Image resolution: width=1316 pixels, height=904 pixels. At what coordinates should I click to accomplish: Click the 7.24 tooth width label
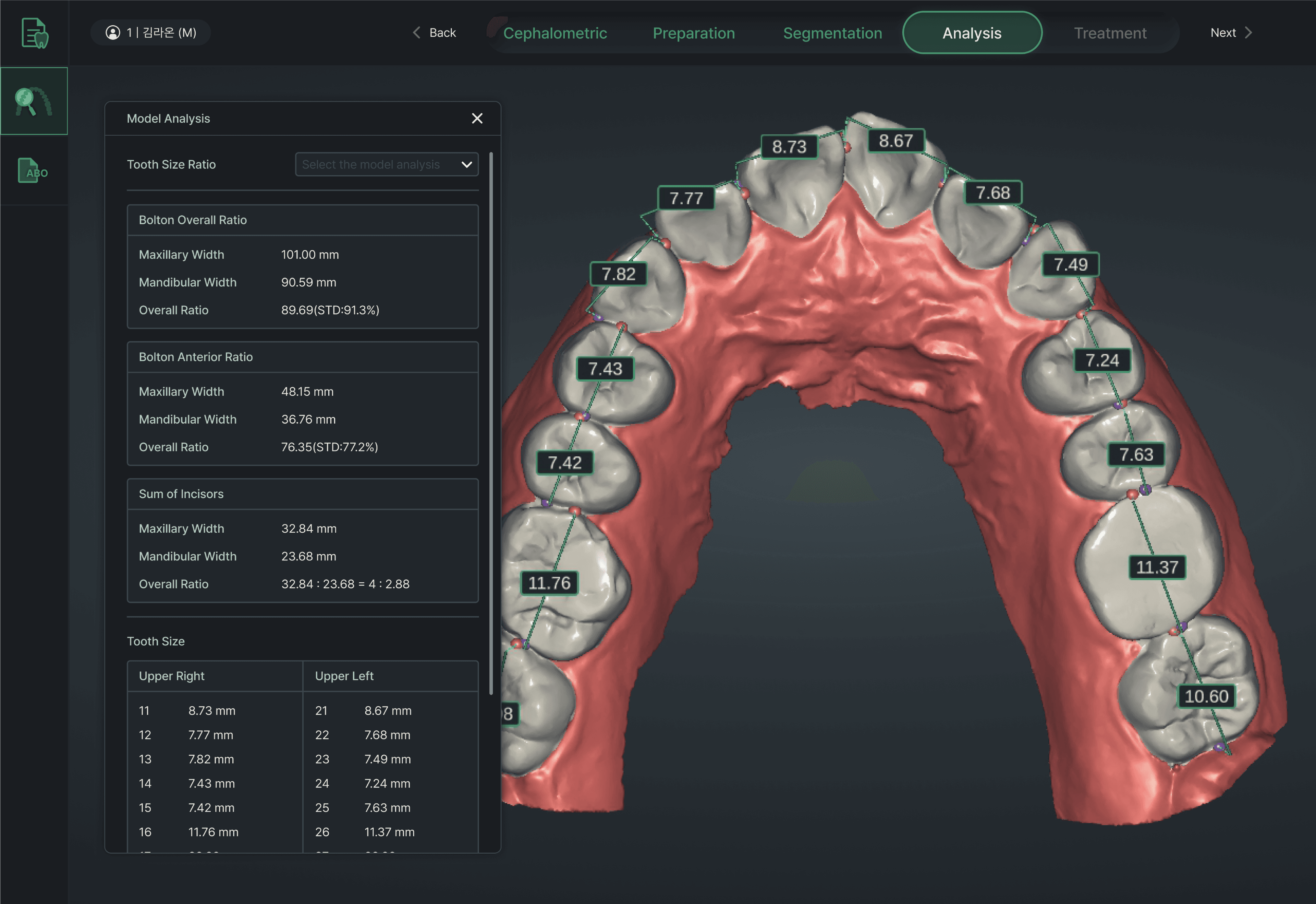click(1102, 360)
